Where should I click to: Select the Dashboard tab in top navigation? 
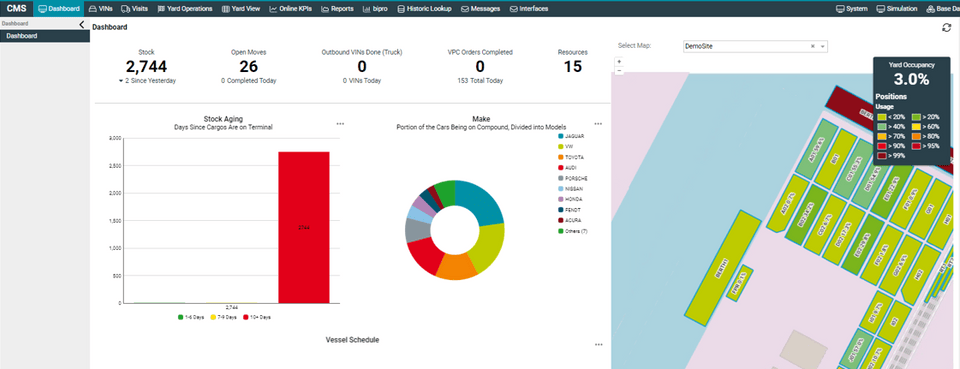coord(59,9)
